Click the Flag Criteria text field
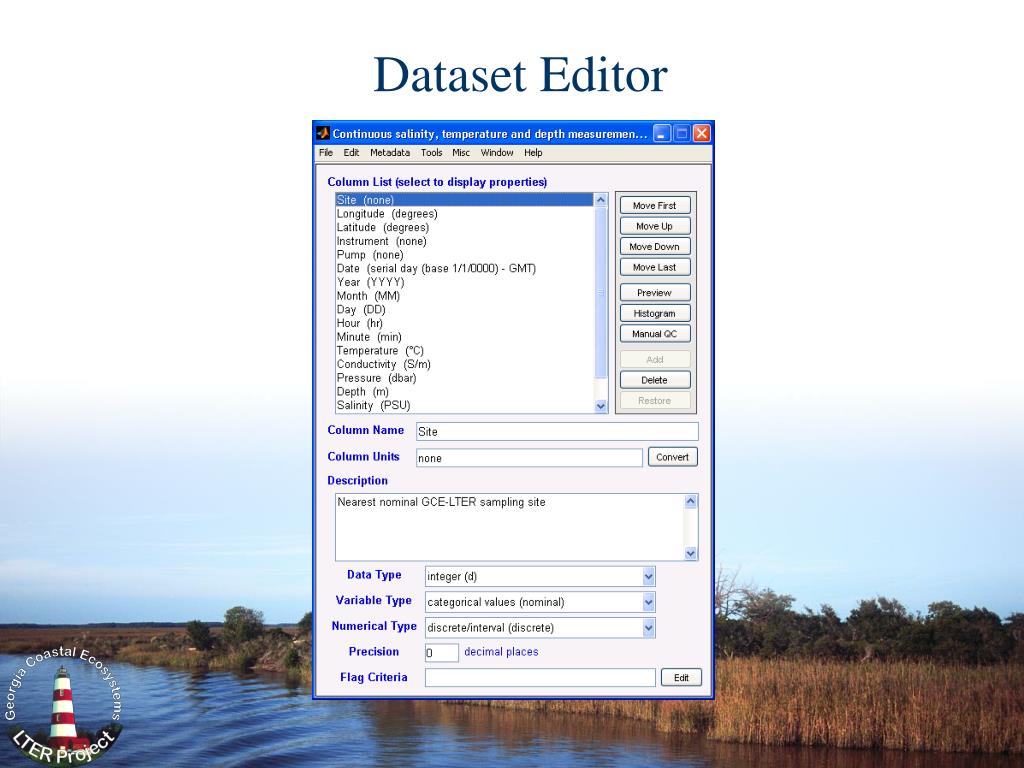 tap(540, 678)
